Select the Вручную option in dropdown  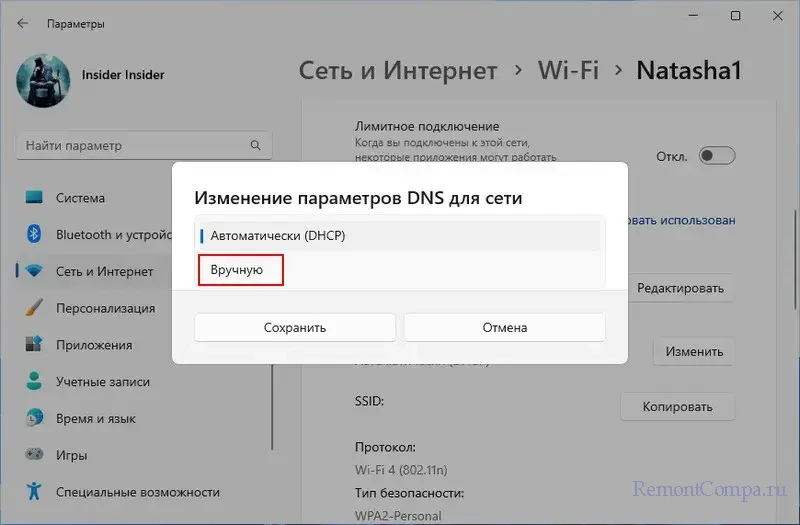(241, 270)
